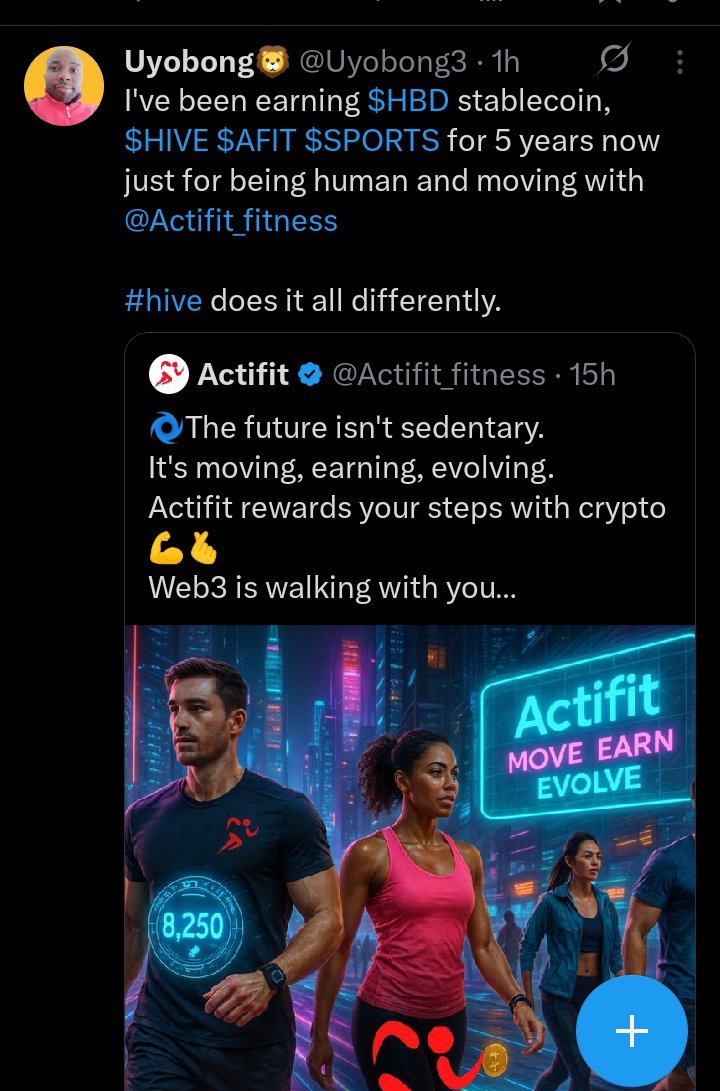This screenshot has width=720, height=1091.
Task: Tap the Actifit display name in quote
Action: [243, 374]
